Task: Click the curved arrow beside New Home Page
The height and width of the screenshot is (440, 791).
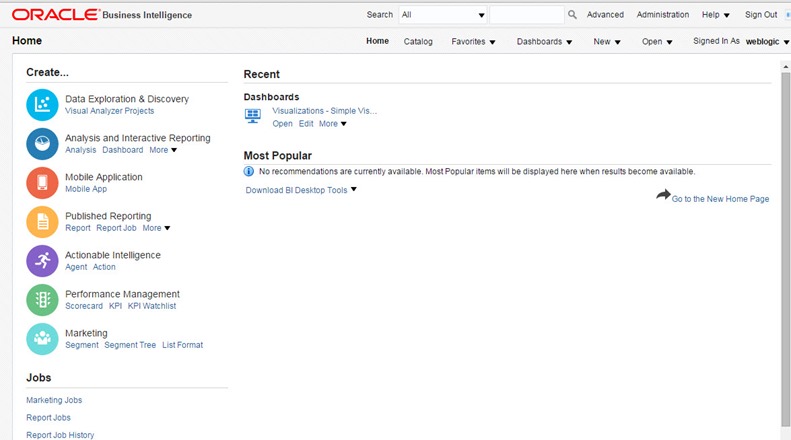Action: (x=663, y=194)
